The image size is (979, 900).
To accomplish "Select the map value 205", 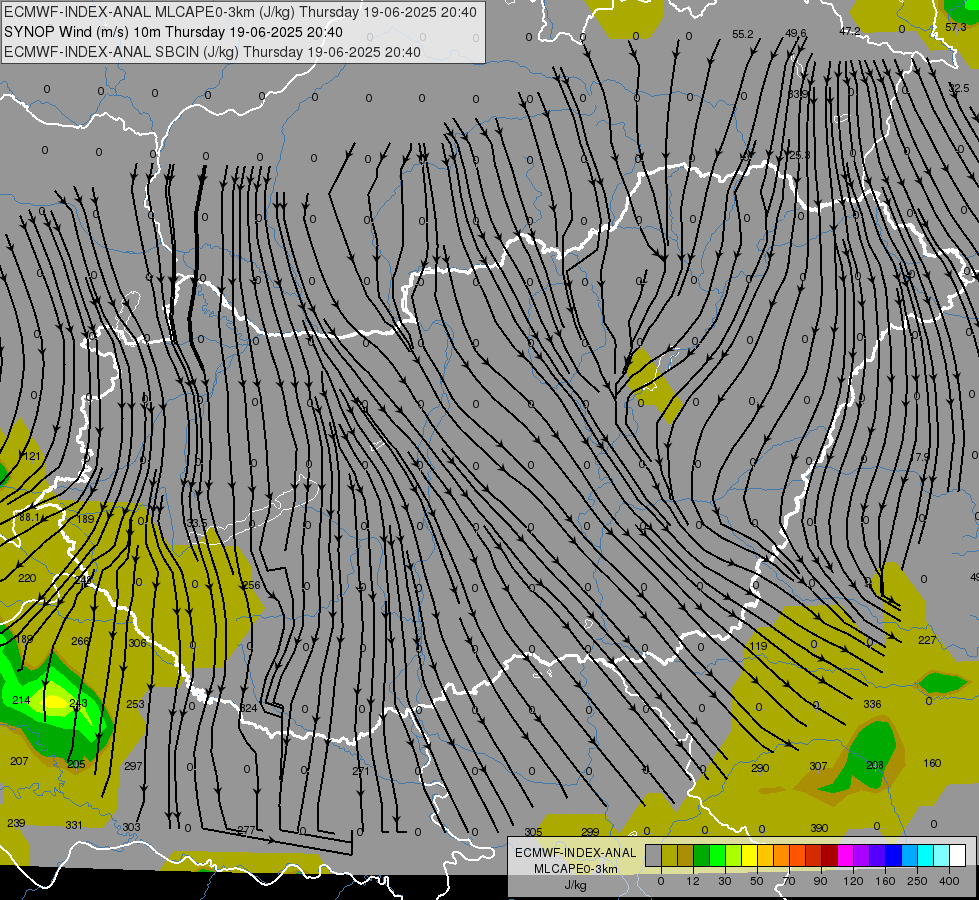I will [76, 764].
